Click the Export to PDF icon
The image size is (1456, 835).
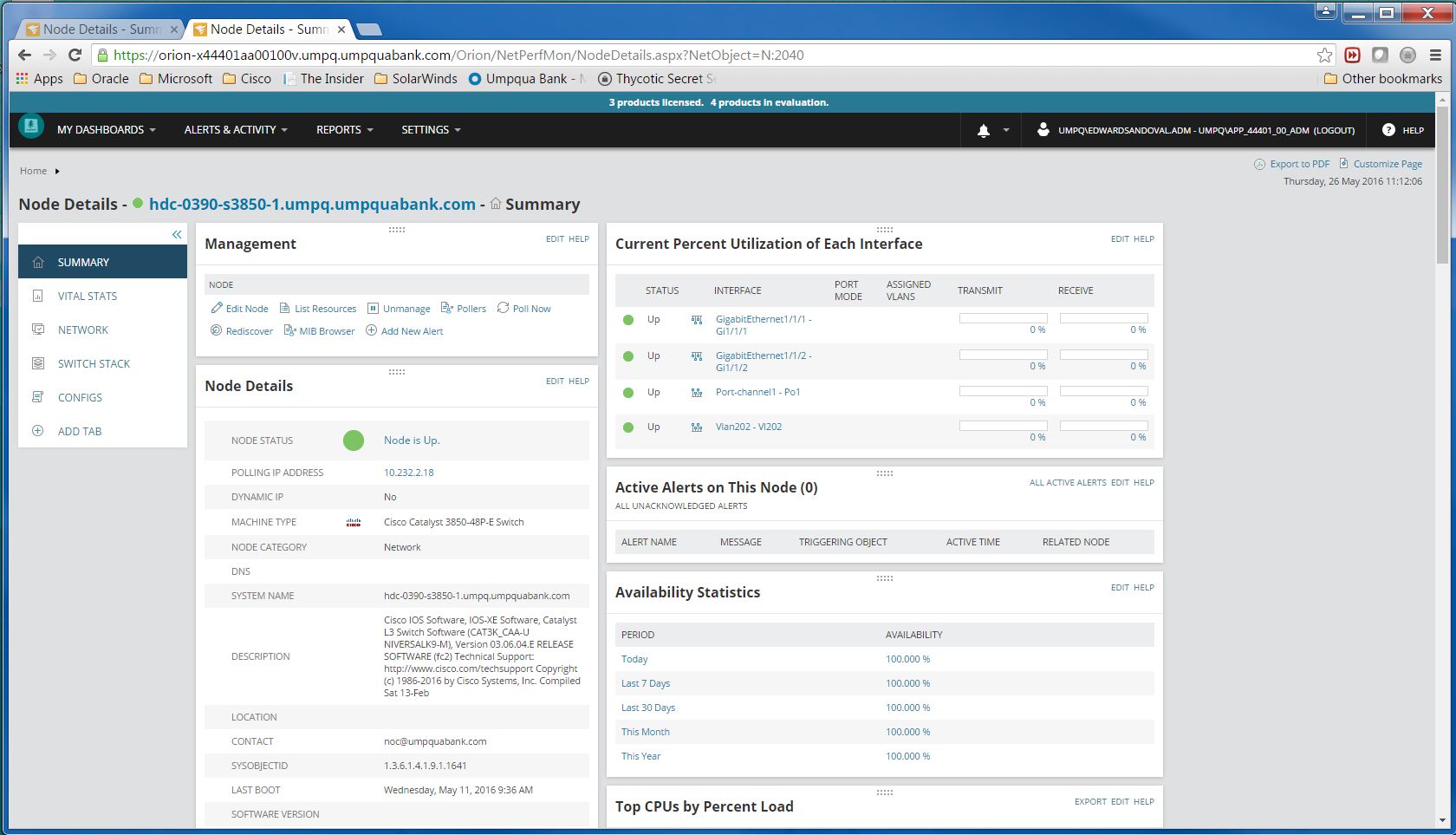coord(1259,164)
